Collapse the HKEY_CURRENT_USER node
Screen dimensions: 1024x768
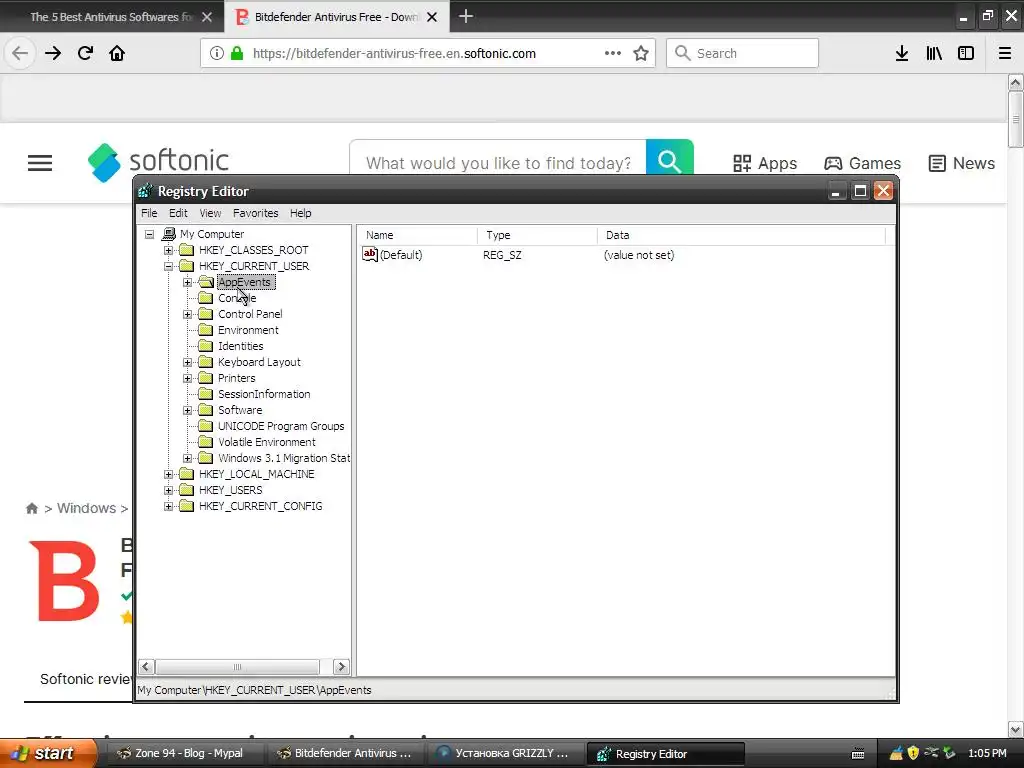(x=168, y=266)
